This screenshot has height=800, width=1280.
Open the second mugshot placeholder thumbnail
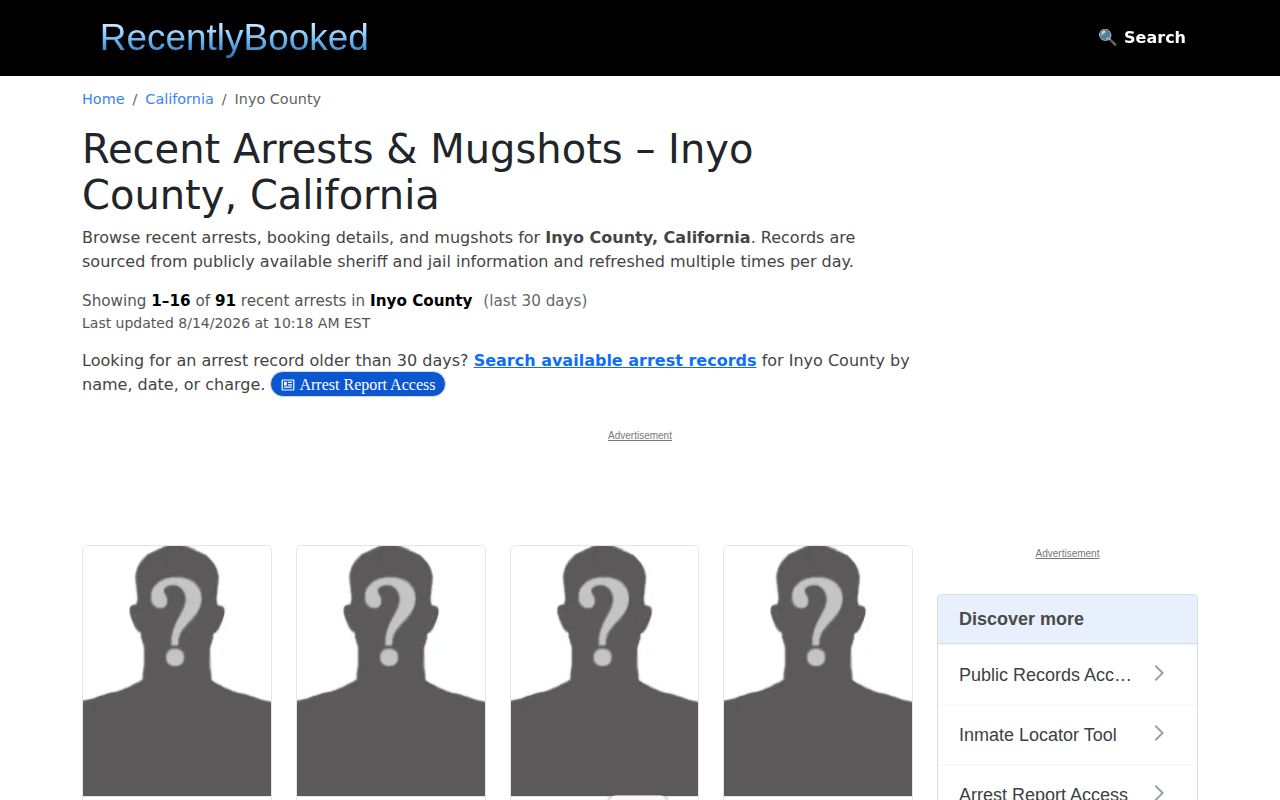[x=391, y=671]
